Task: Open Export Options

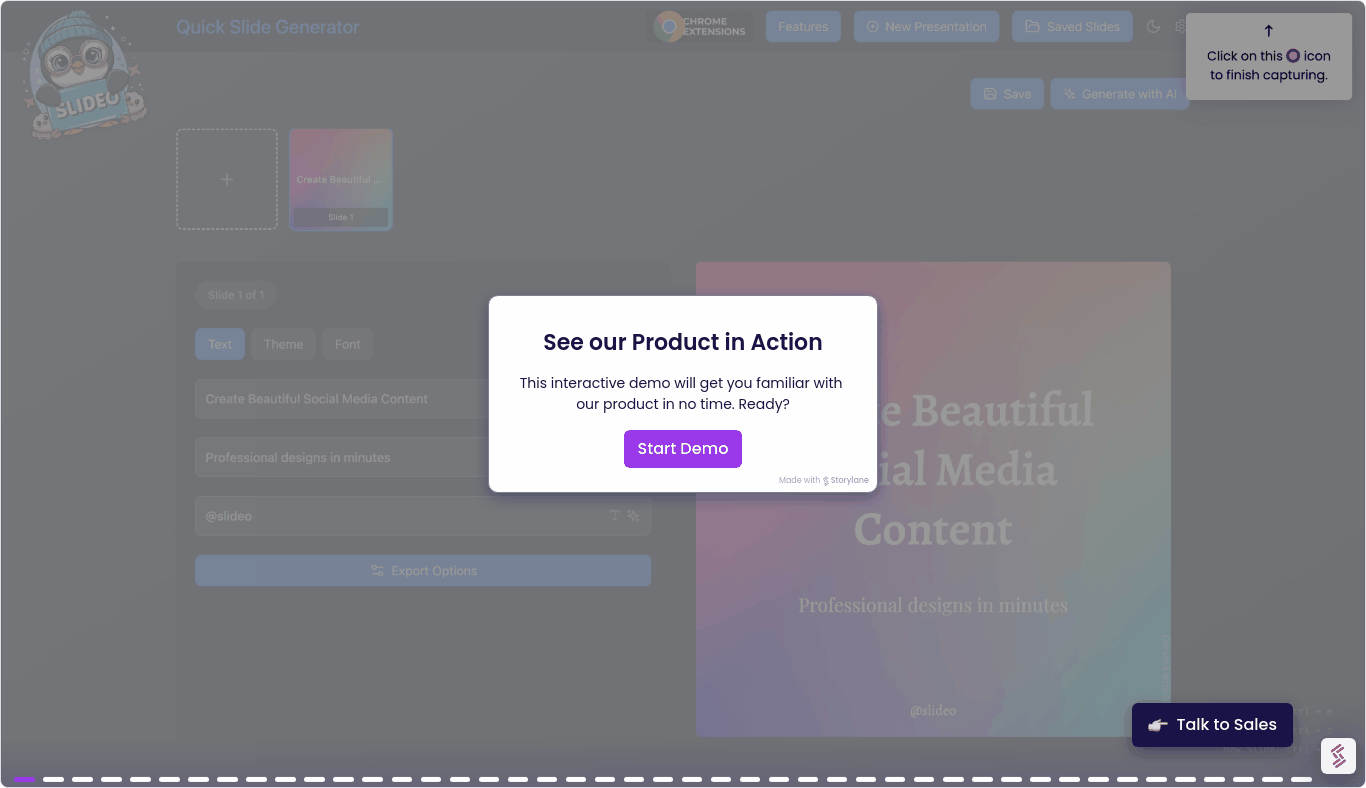Action: [x=423, y=571]
